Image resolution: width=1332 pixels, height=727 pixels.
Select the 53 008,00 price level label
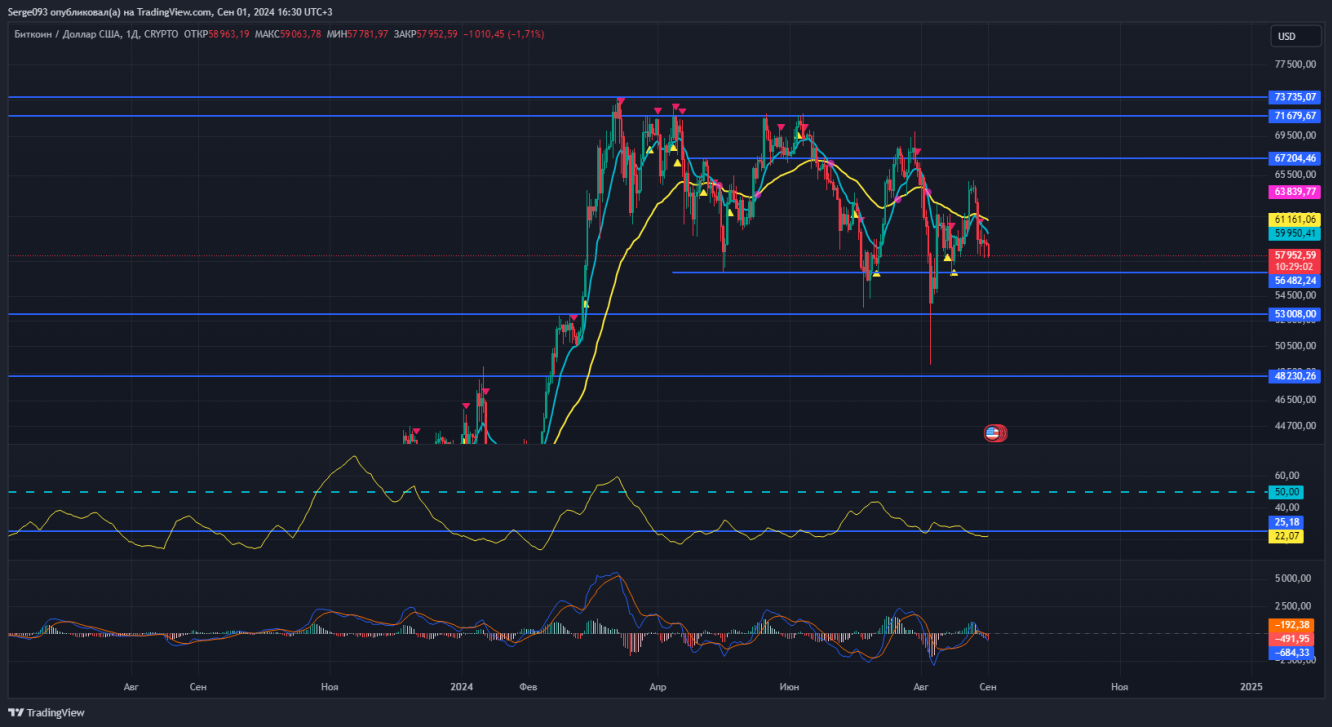tap(1295, 314)
